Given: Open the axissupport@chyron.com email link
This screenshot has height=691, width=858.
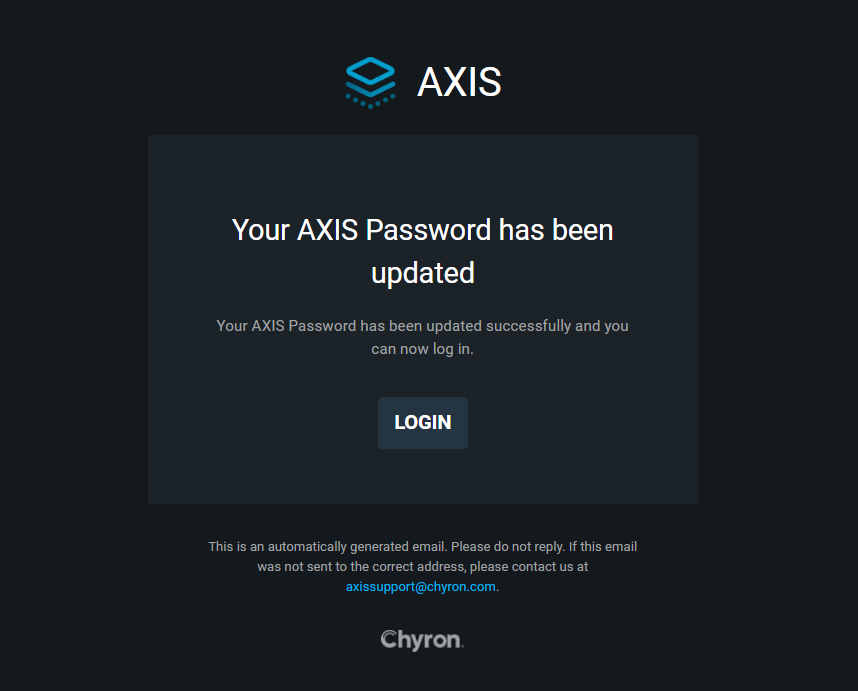Looking at the screenshot, I should (420, 587).
